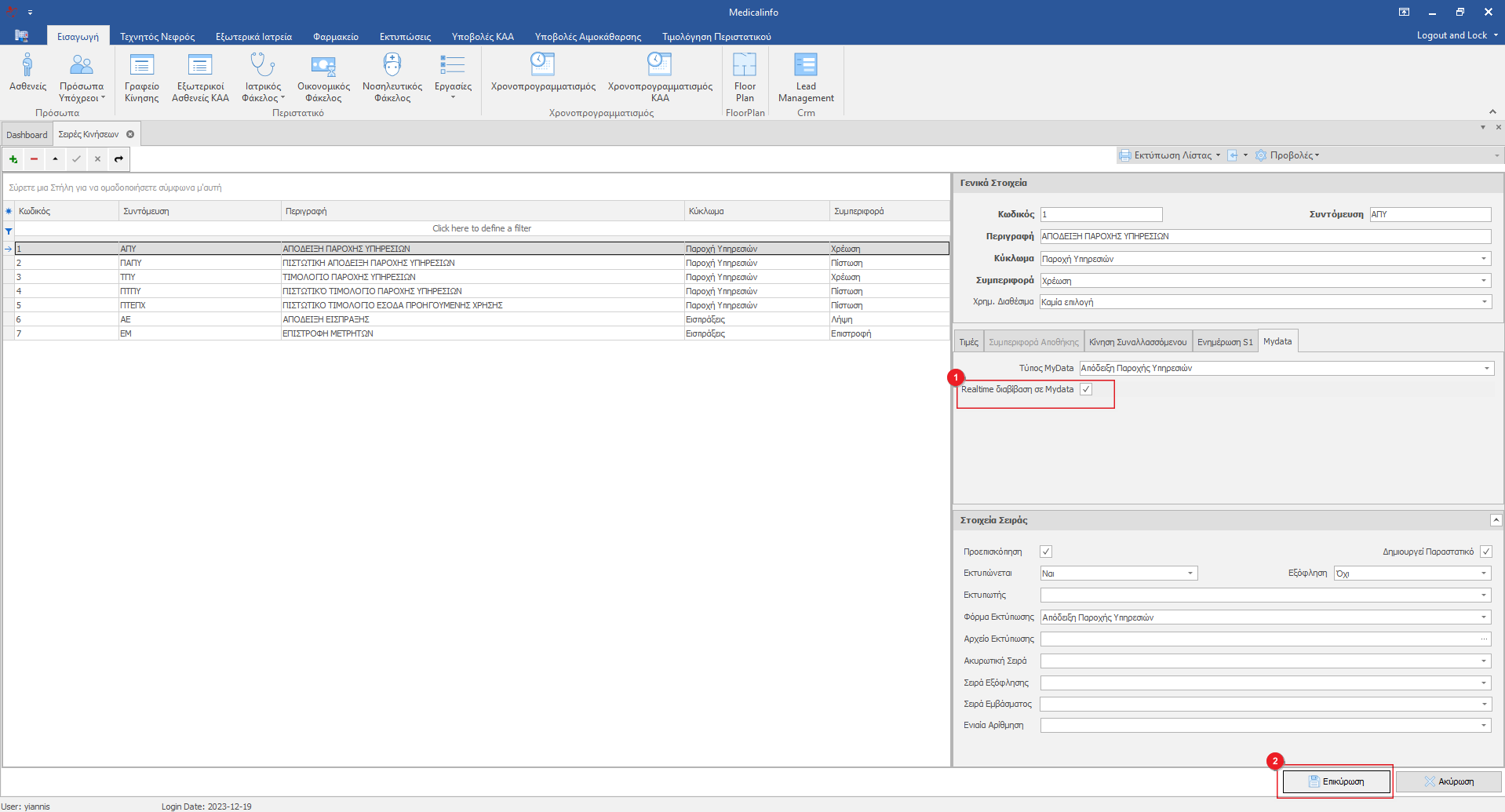Expand the Τύπος MyData dropdown
Screen dimensions: 1505x812
tap(1486, 369)
